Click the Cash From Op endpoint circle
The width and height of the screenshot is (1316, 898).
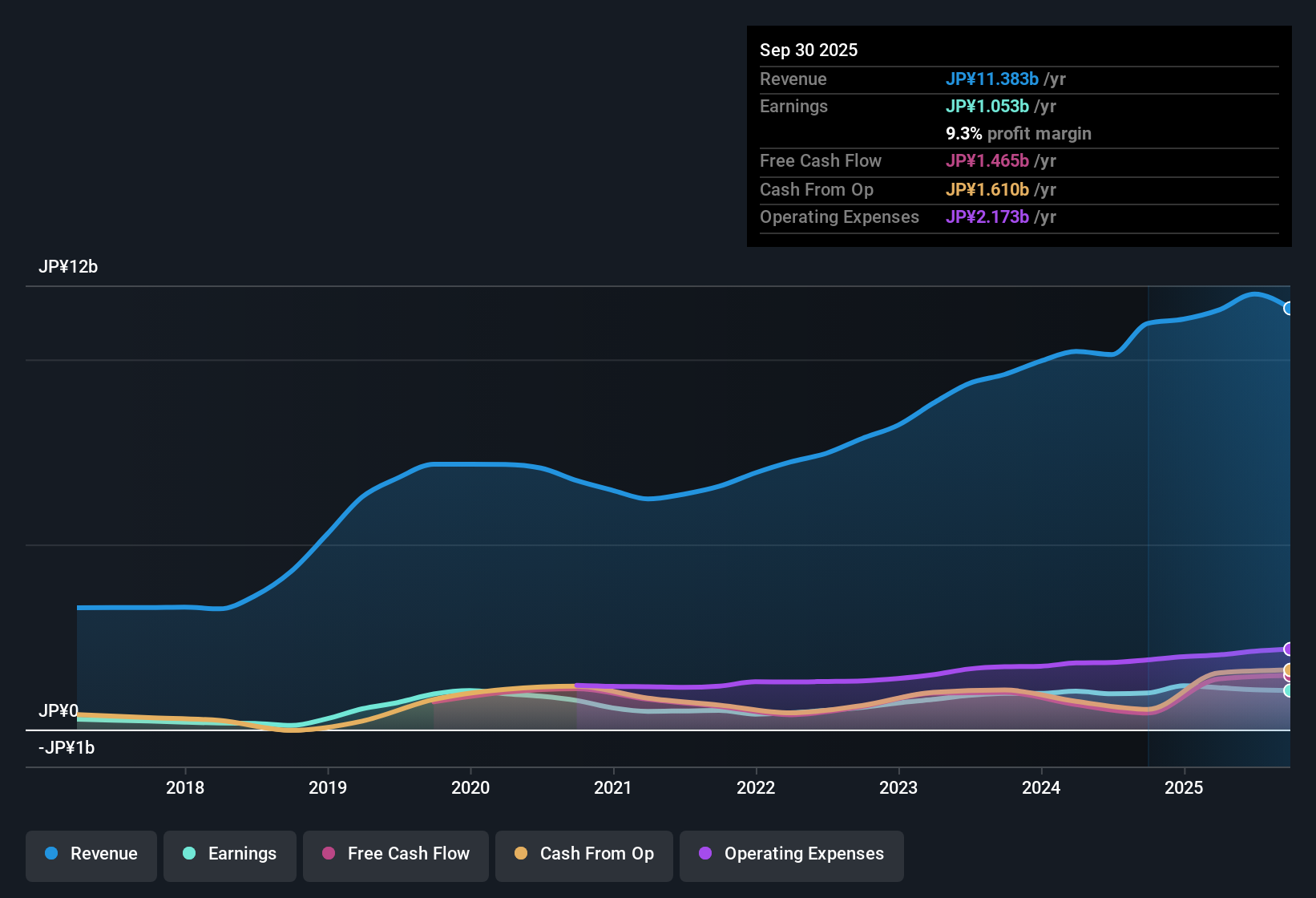[x=1289, y=669]
